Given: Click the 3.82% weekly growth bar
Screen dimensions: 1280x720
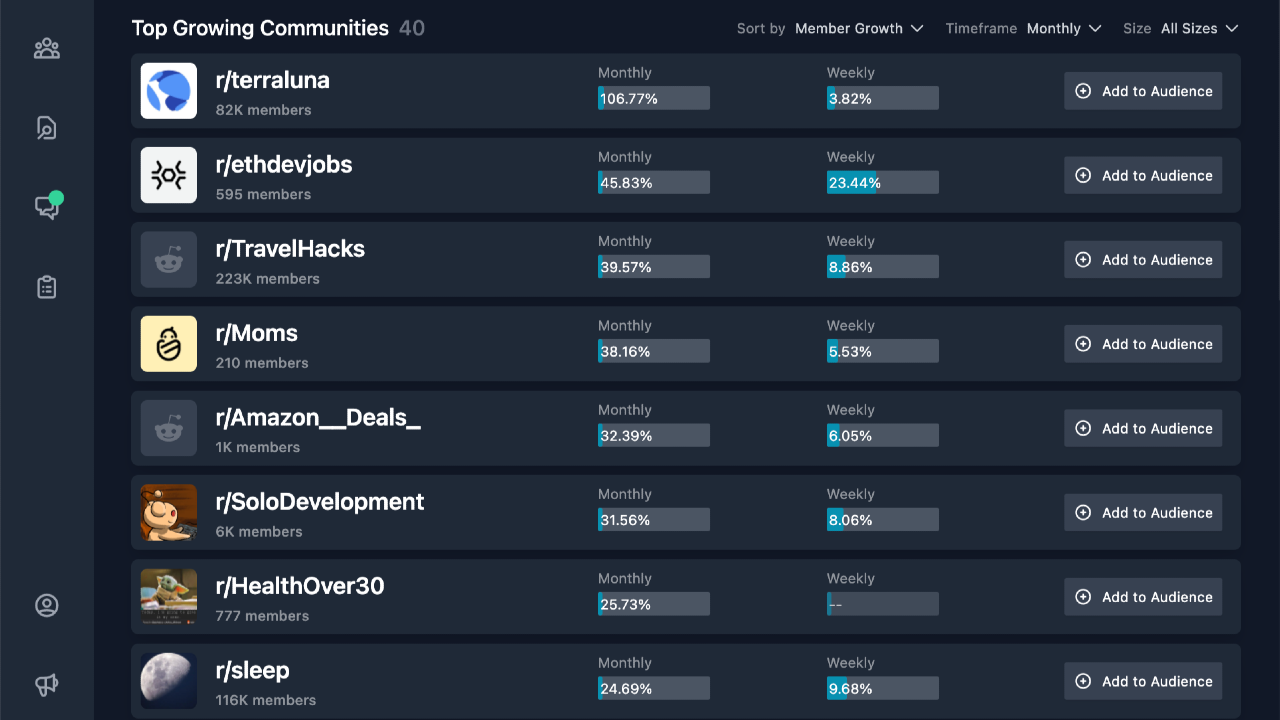Looking at the screenshot, I should pyautogui.click(x=883, y=98).
